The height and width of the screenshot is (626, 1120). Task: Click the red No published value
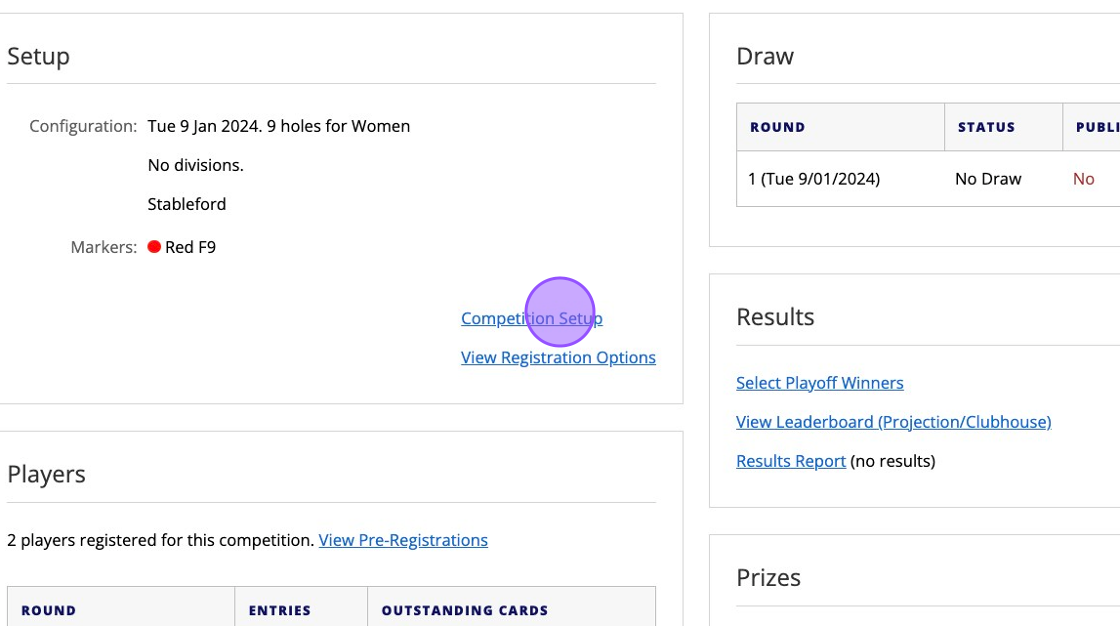(x=1083, y=179)
